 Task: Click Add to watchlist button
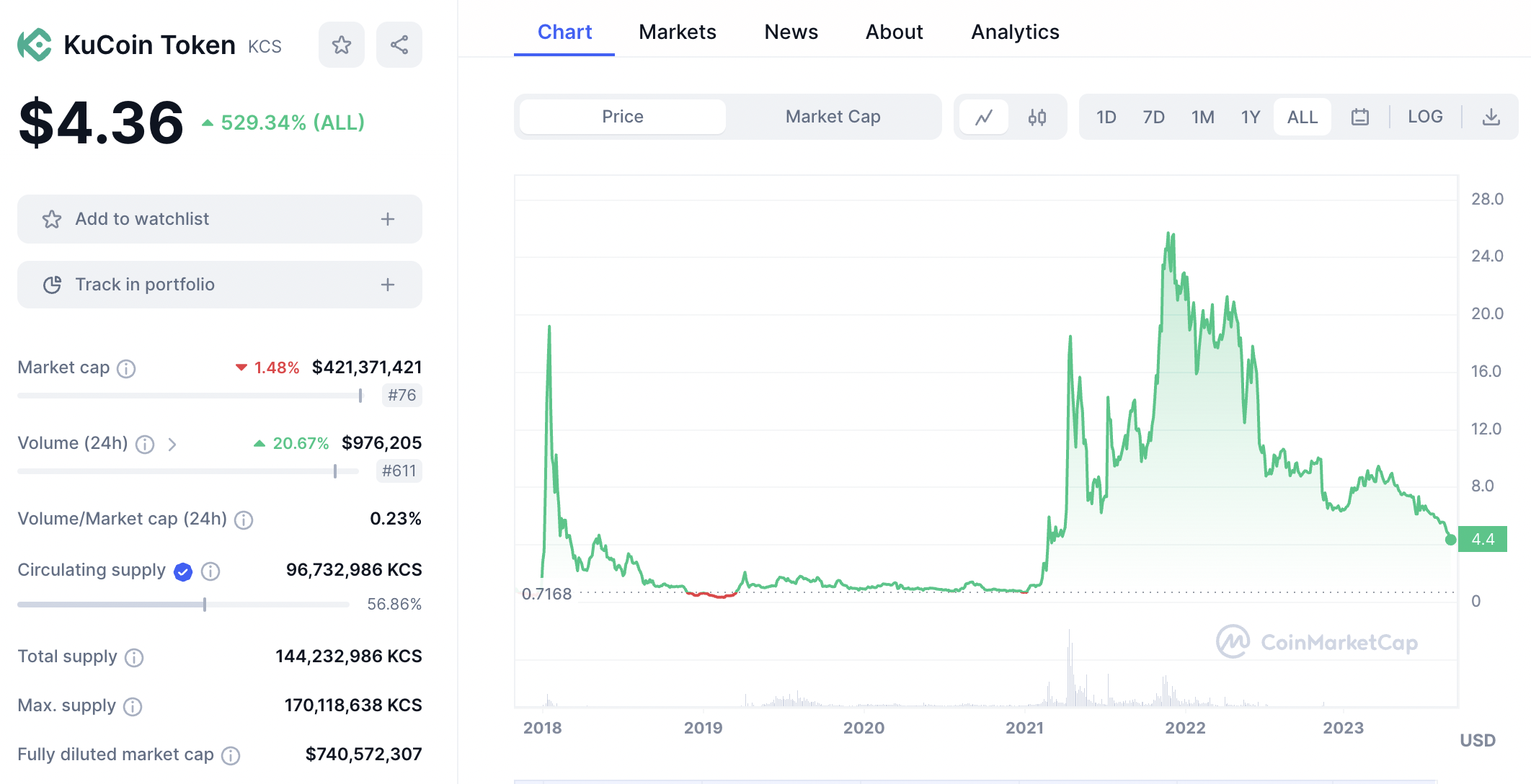[x=220, y=219]
